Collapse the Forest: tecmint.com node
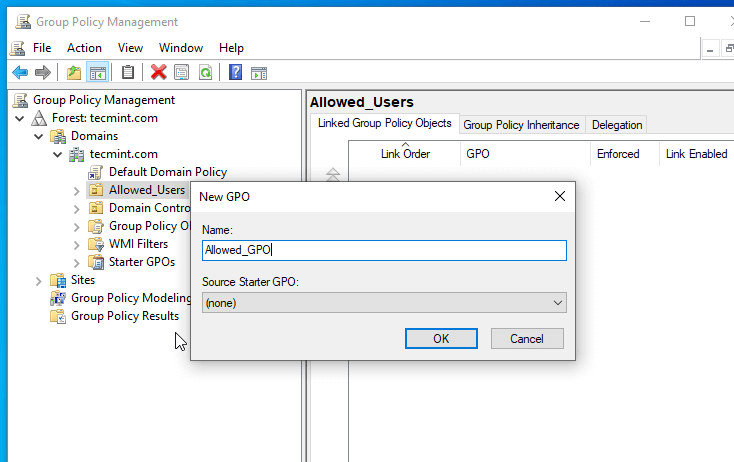Screen dimensions: 734x462 pos(20,118)
